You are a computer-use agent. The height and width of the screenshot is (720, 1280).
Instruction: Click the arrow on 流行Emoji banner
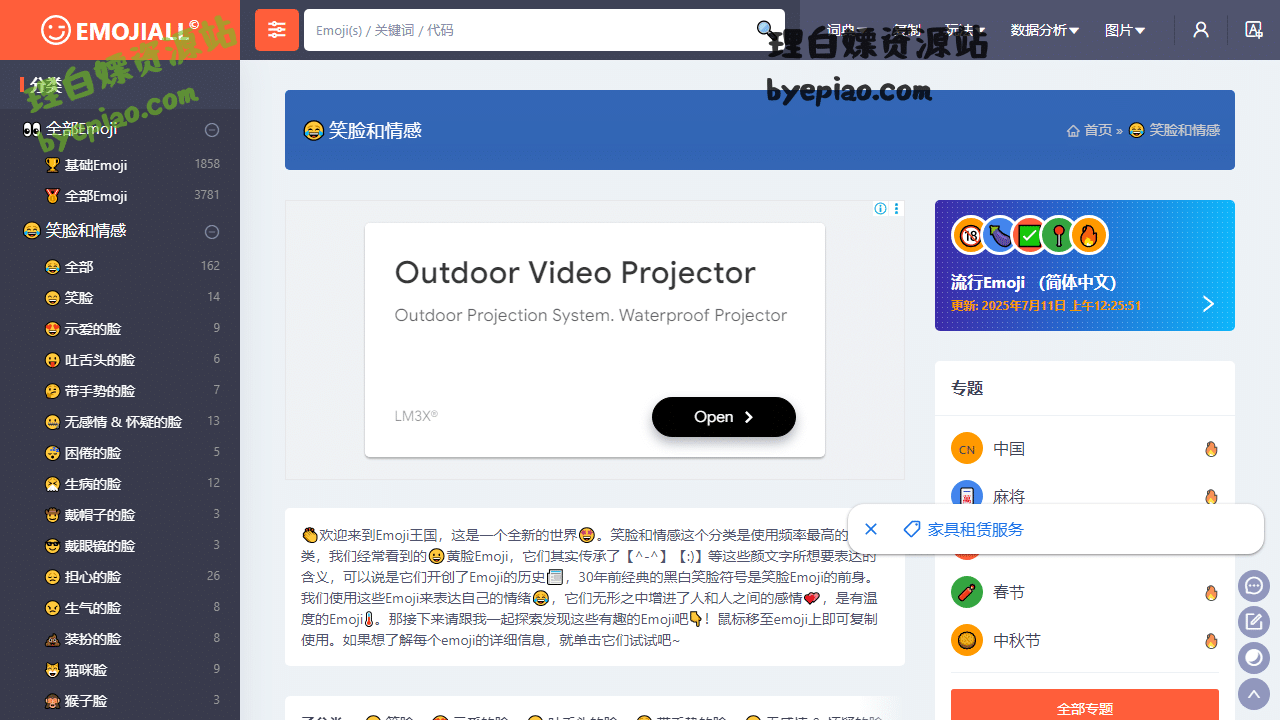(1208, 304)
